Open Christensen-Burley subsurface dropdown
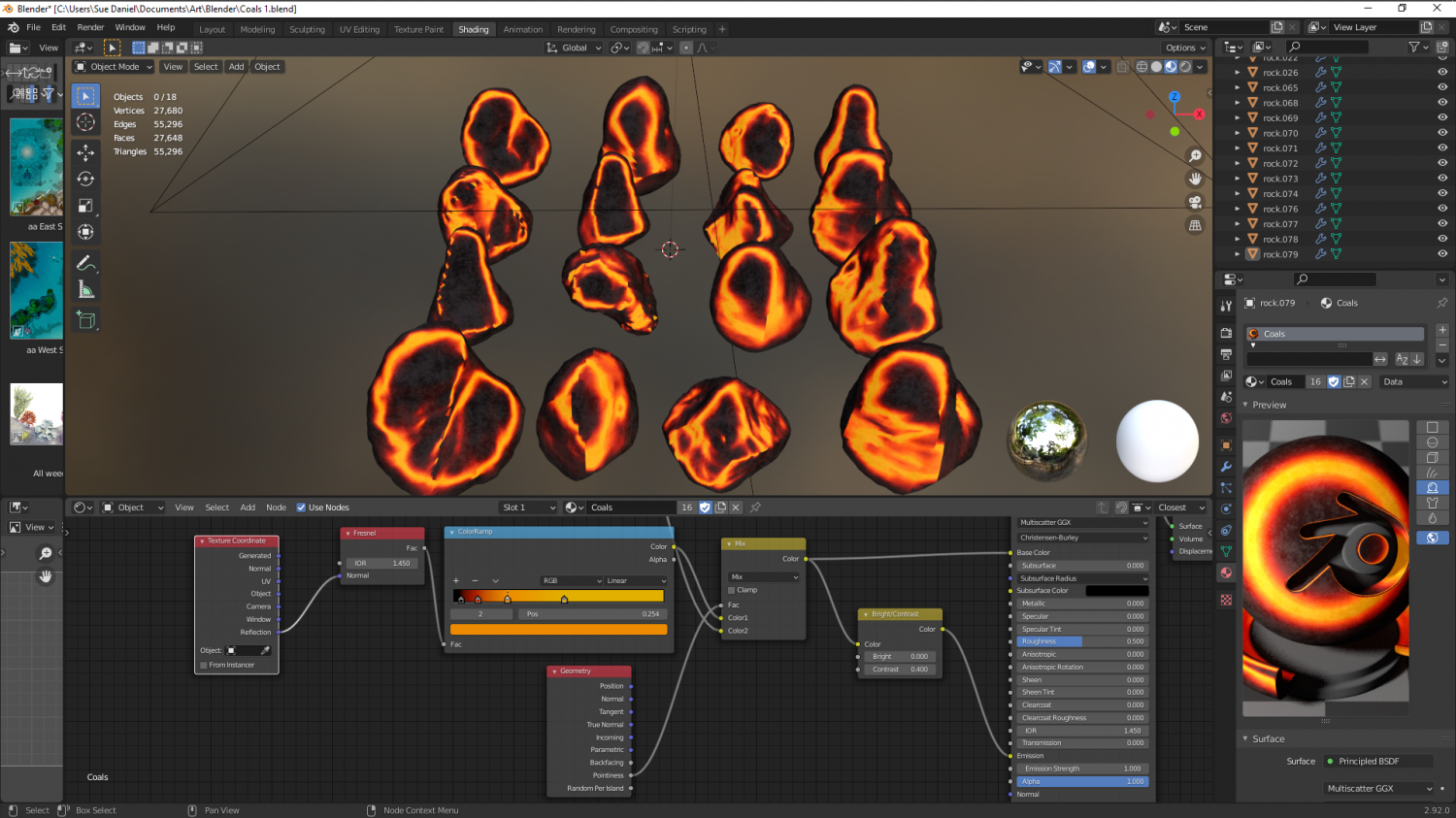 tap(1083, 538)
